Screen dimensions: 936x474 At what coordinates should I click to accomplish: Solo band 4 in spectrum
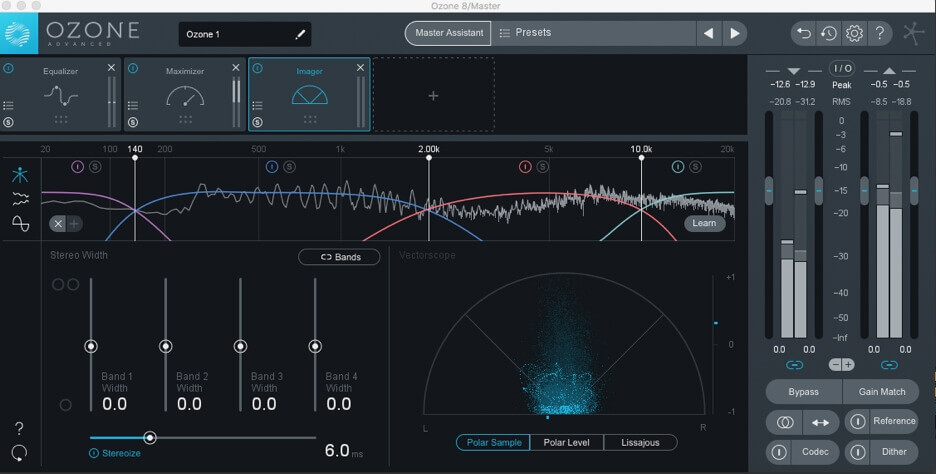click(695, 167)
